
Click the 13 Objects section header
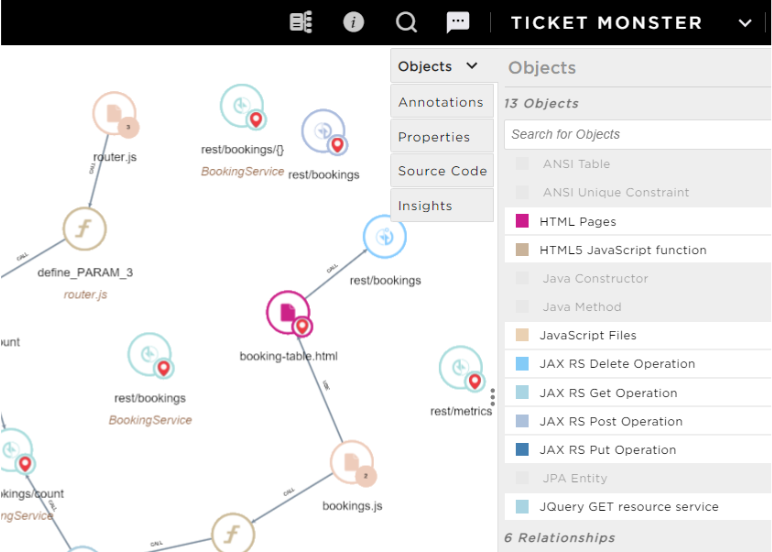(x=542, y=103)
